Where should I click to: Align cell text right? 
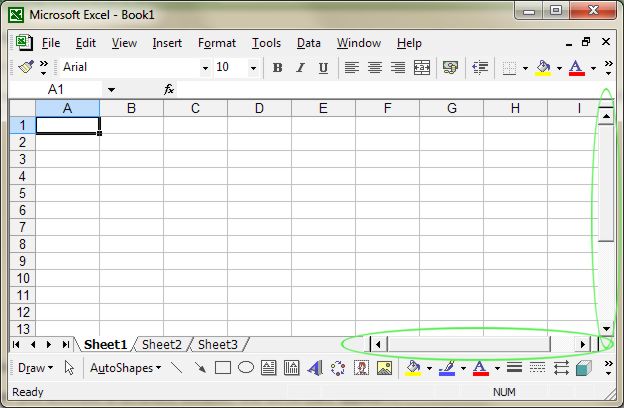[398, 68]
